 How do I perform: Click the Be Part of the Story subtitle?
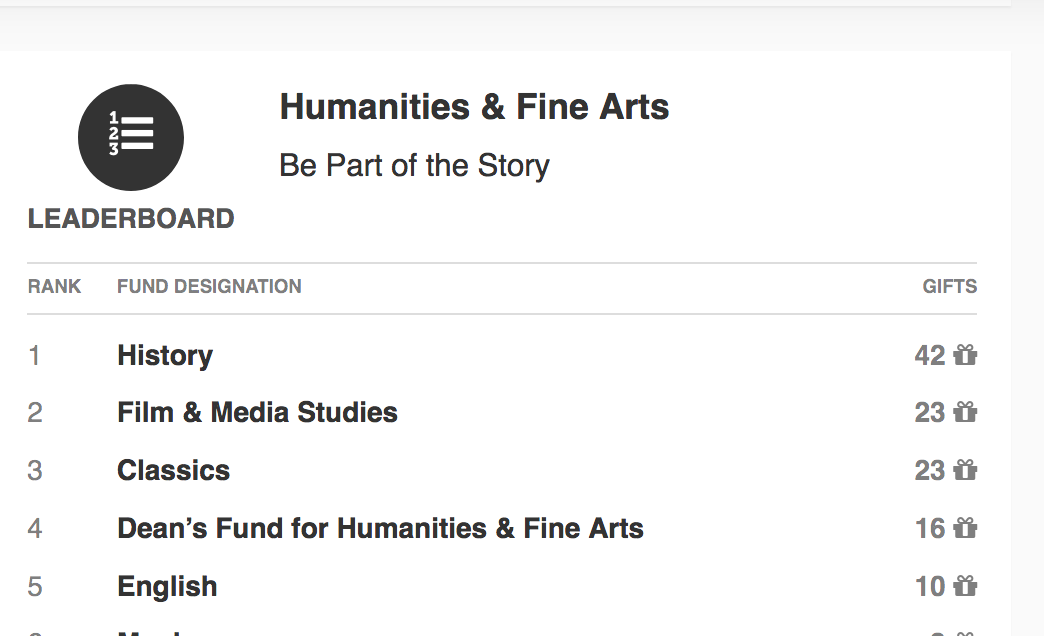(x=414, y=165)
